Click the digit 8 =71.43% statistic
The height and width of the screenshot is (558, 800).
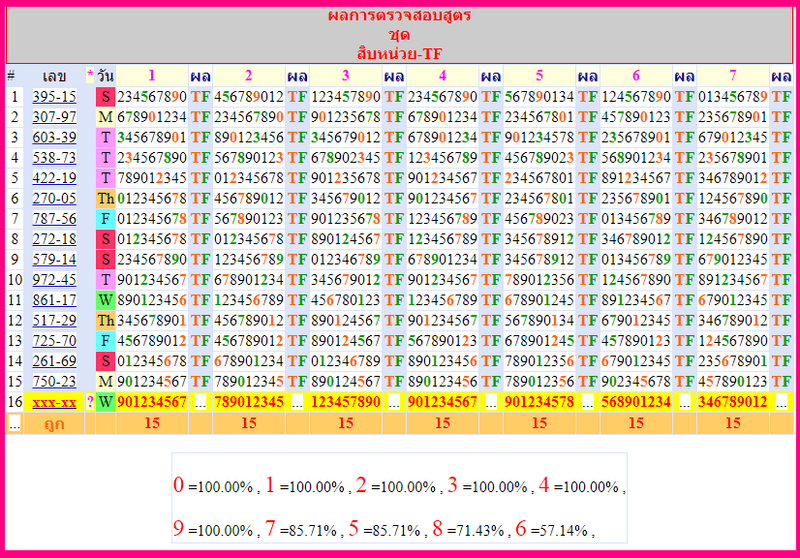pos(468,529)
